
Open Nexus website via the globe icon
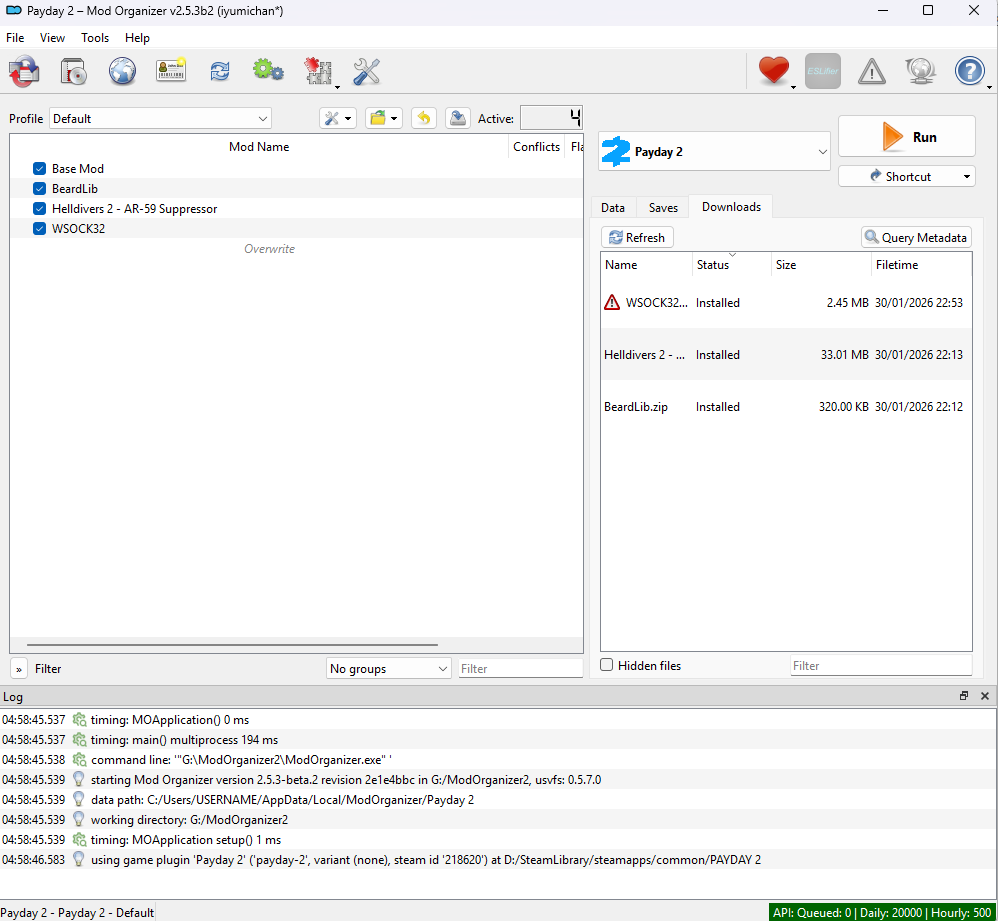point(122,71)
